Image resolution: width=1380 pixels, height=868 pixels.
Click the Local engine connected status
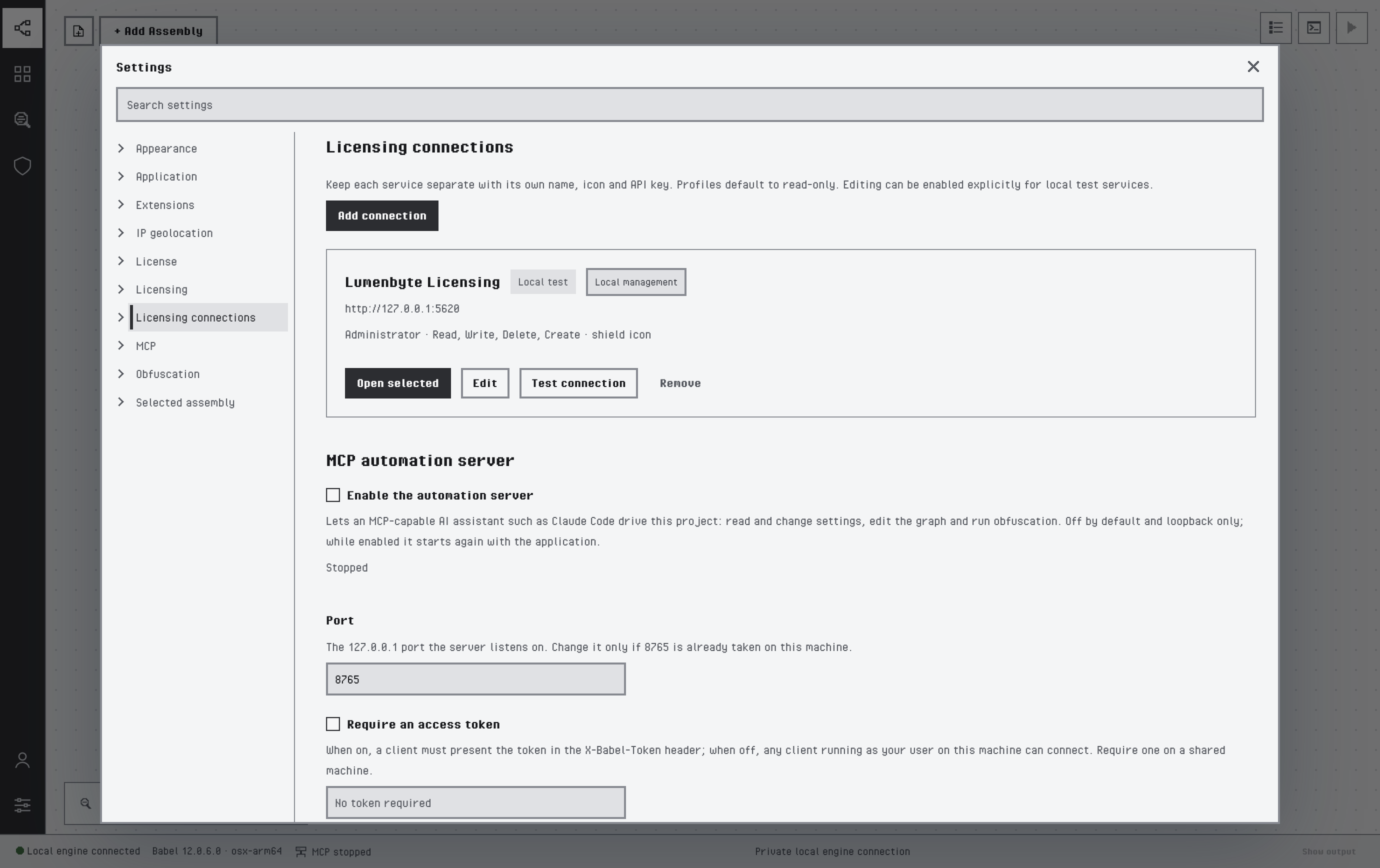pos(78,851)
